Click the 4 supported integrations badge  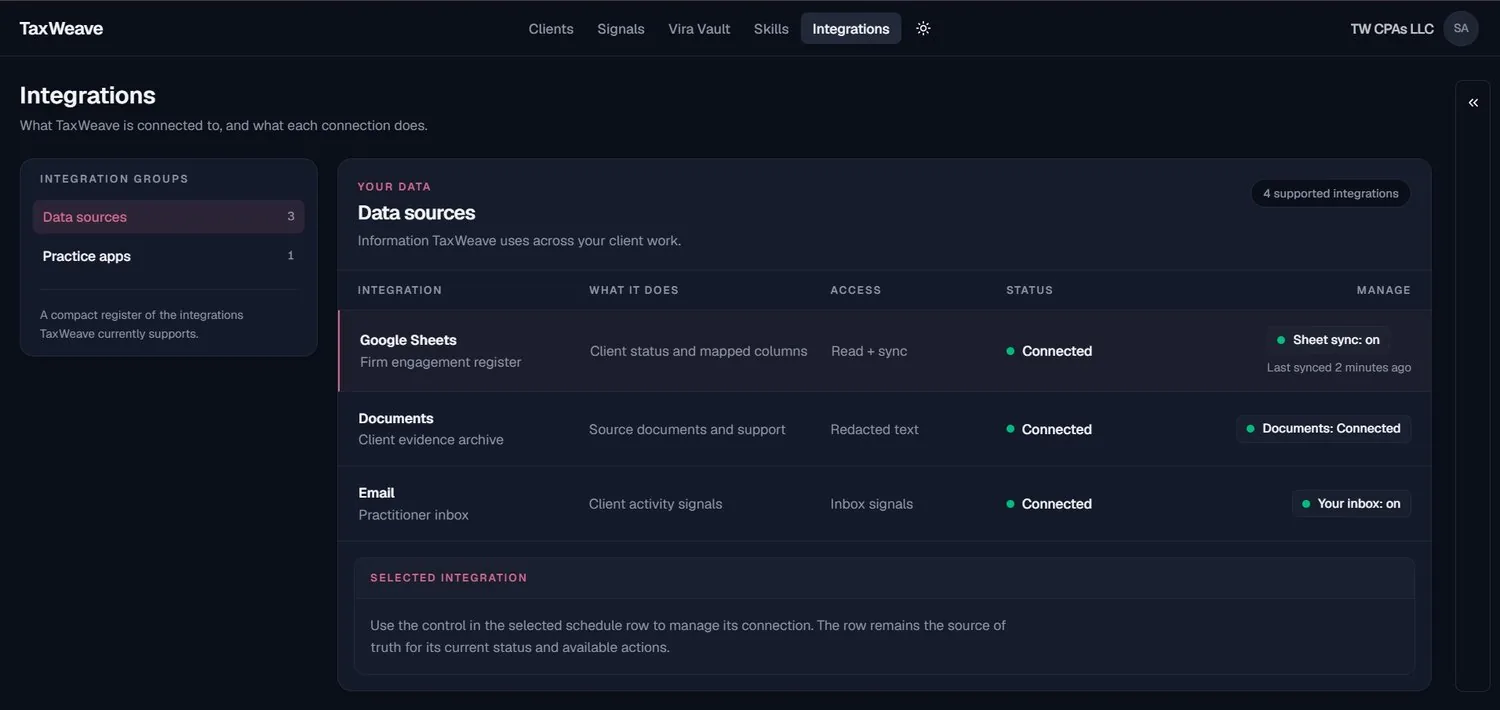(1330, 193)
